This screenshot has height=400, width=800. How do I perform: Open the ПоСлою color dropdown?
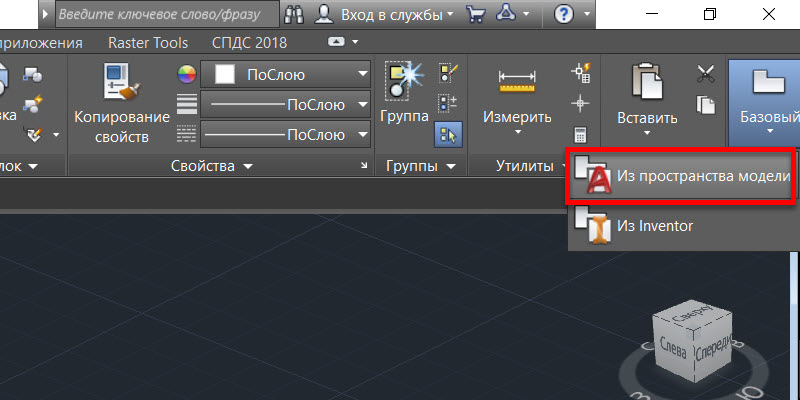tap(285, 75)
